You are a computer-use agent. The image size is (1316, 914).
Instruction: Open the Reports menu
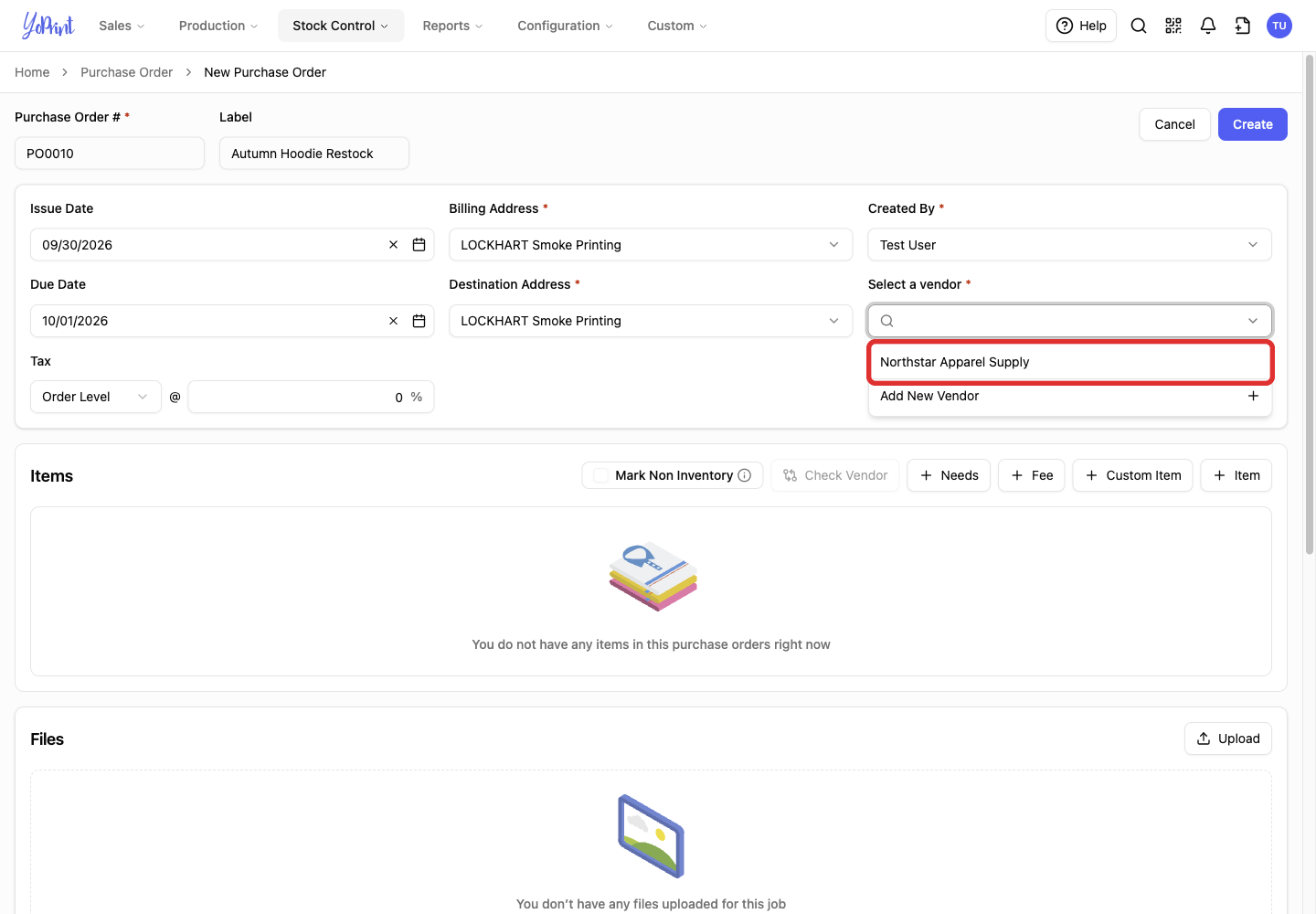(x=452, y=26)
